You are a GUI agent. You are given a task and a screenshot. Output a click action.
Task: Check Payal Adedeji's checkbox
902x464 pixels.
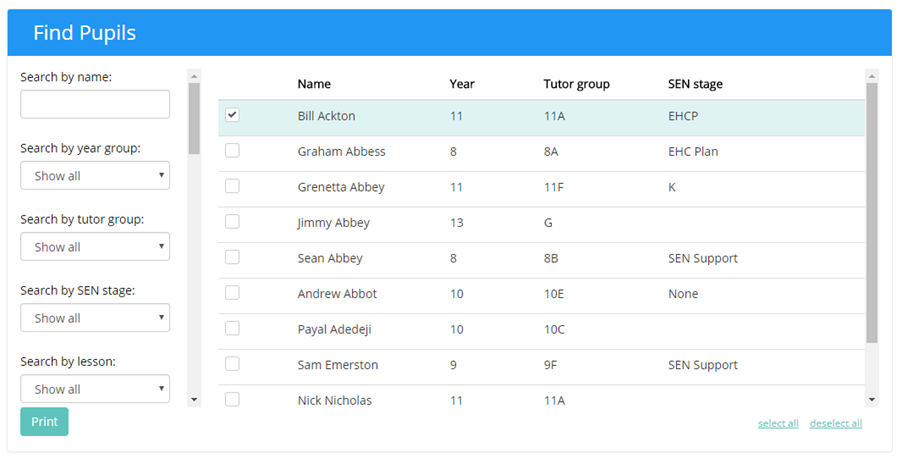click(x=232, y=328)
